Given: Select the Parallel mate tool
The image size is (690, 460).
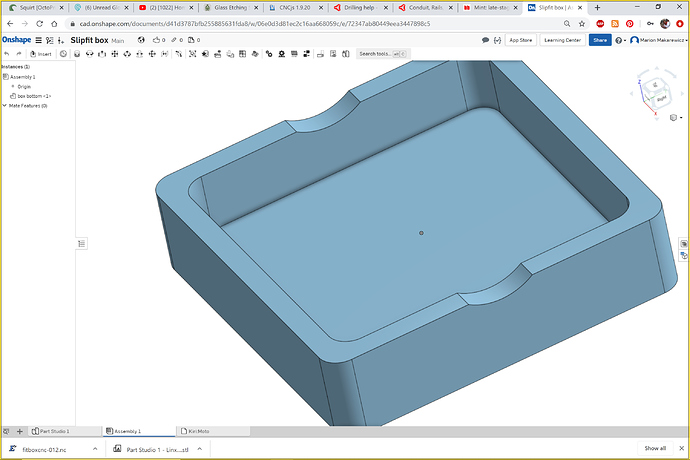Looking at the screenshot, I should [x=164, y=54].
